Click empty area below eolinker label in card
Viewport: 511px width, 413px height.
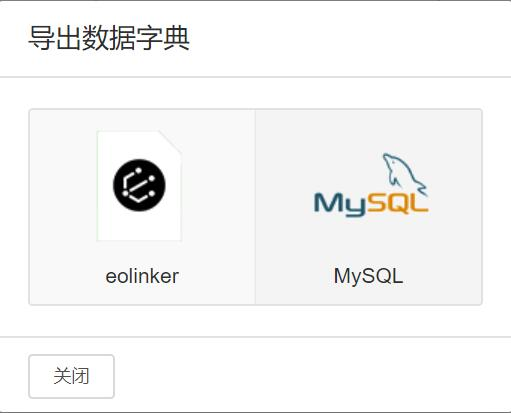coord(142,295)
